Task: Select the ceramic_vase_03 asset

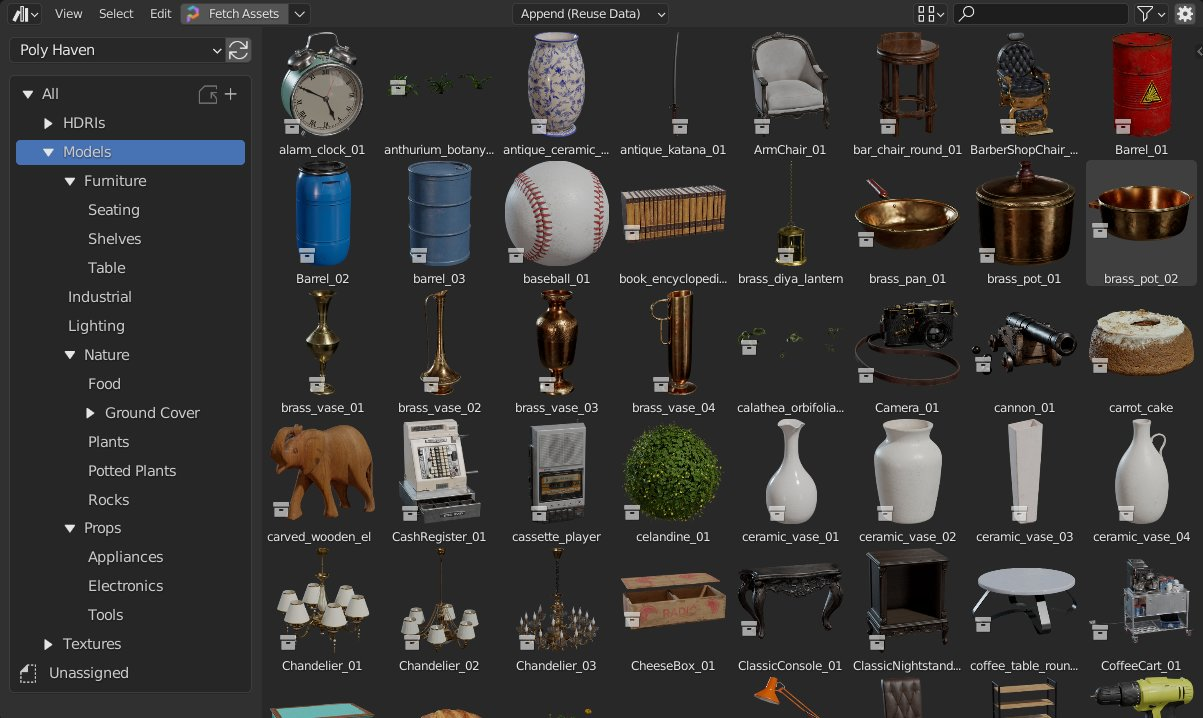Action: pyautogui.click(x=1024, y=472)
